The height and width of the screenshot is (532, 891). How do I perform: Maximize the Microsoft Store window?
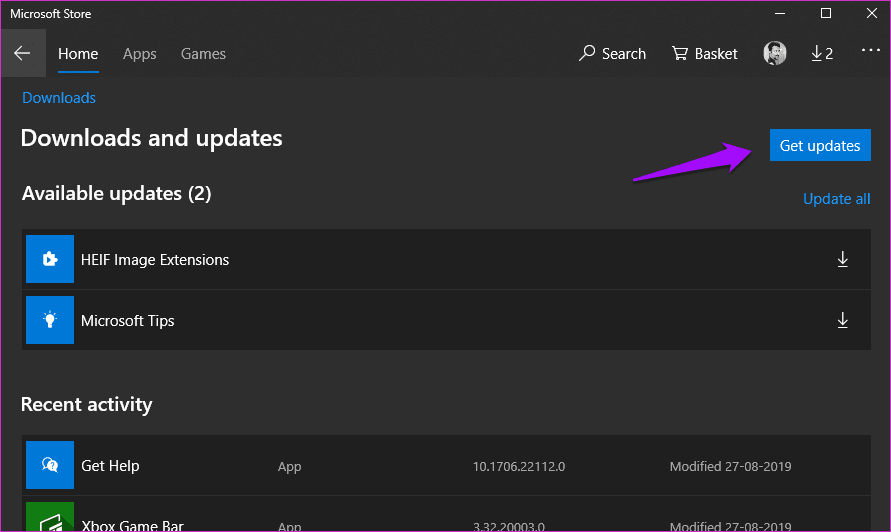[x=826, y=13]
